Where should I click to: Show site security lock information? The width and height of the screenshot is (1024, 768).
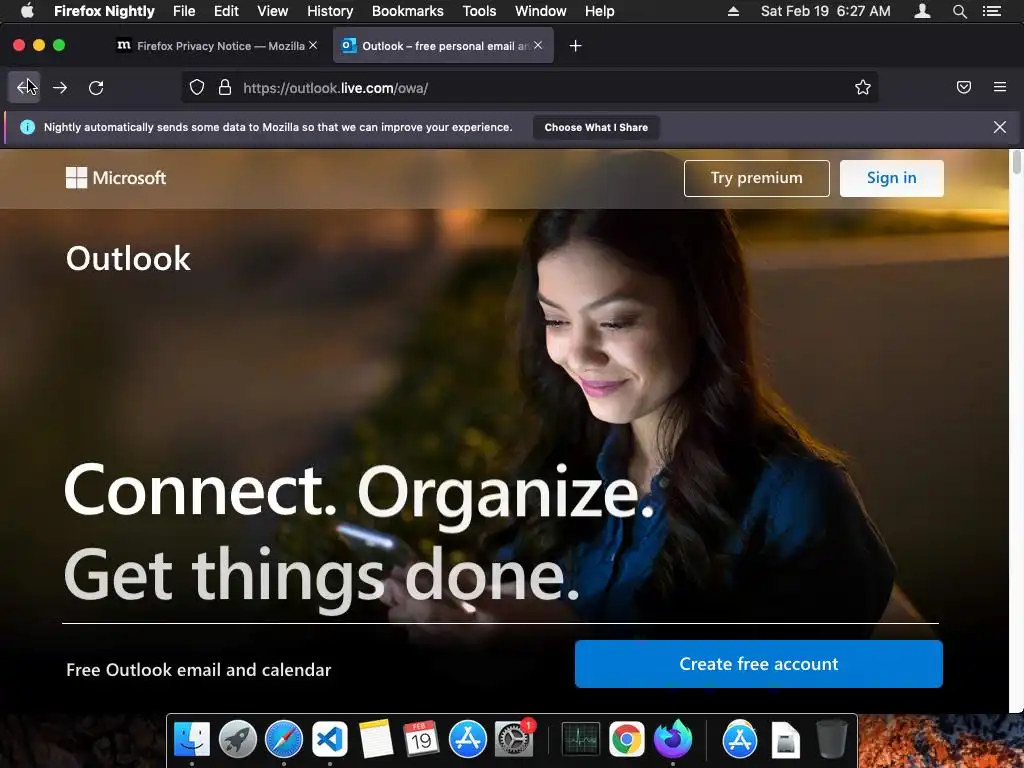coord(225,88)
